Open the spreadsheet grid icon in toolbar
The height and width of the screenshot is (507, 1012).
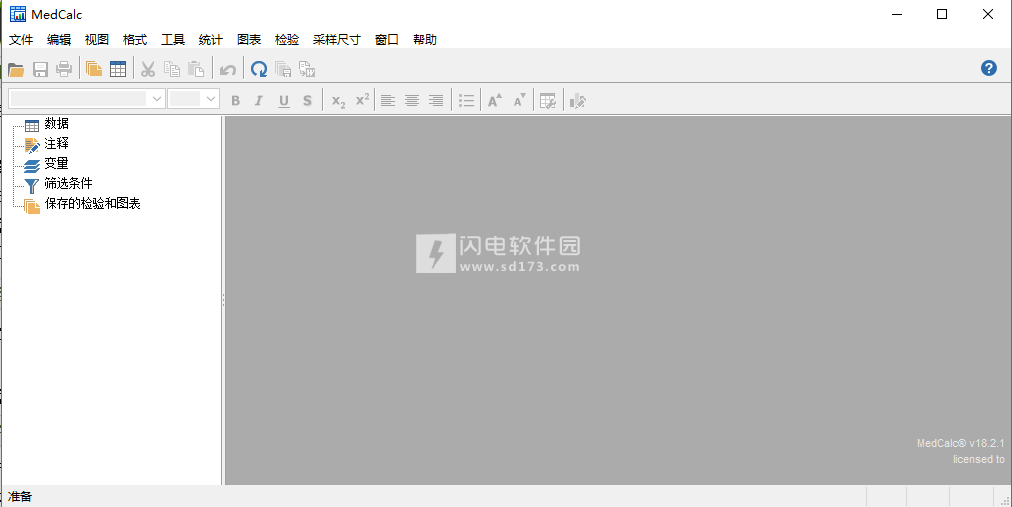pyautogui.click(x=117, y=69)
